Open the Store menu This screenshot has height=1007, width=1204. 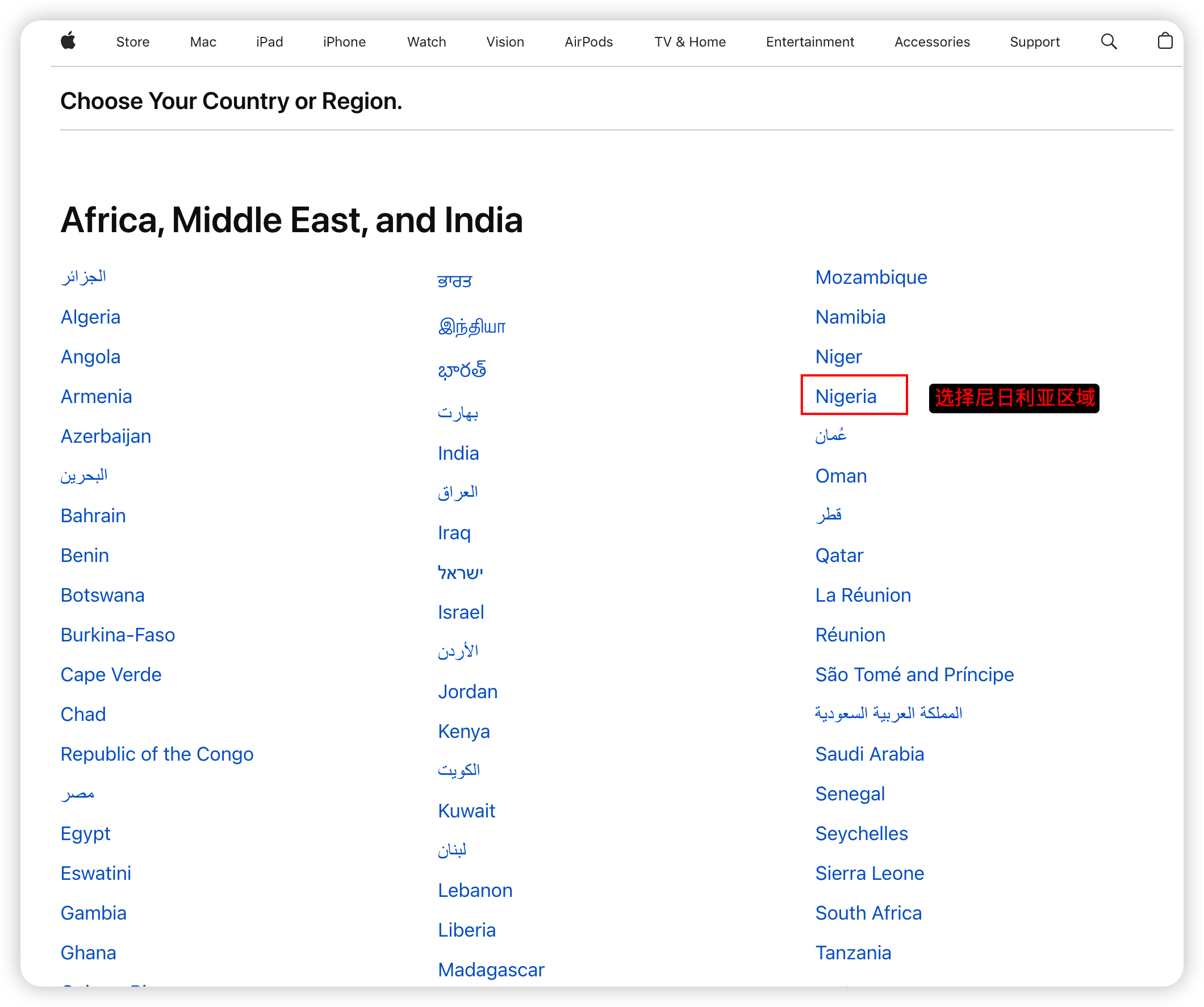click(x=132, y=42)
